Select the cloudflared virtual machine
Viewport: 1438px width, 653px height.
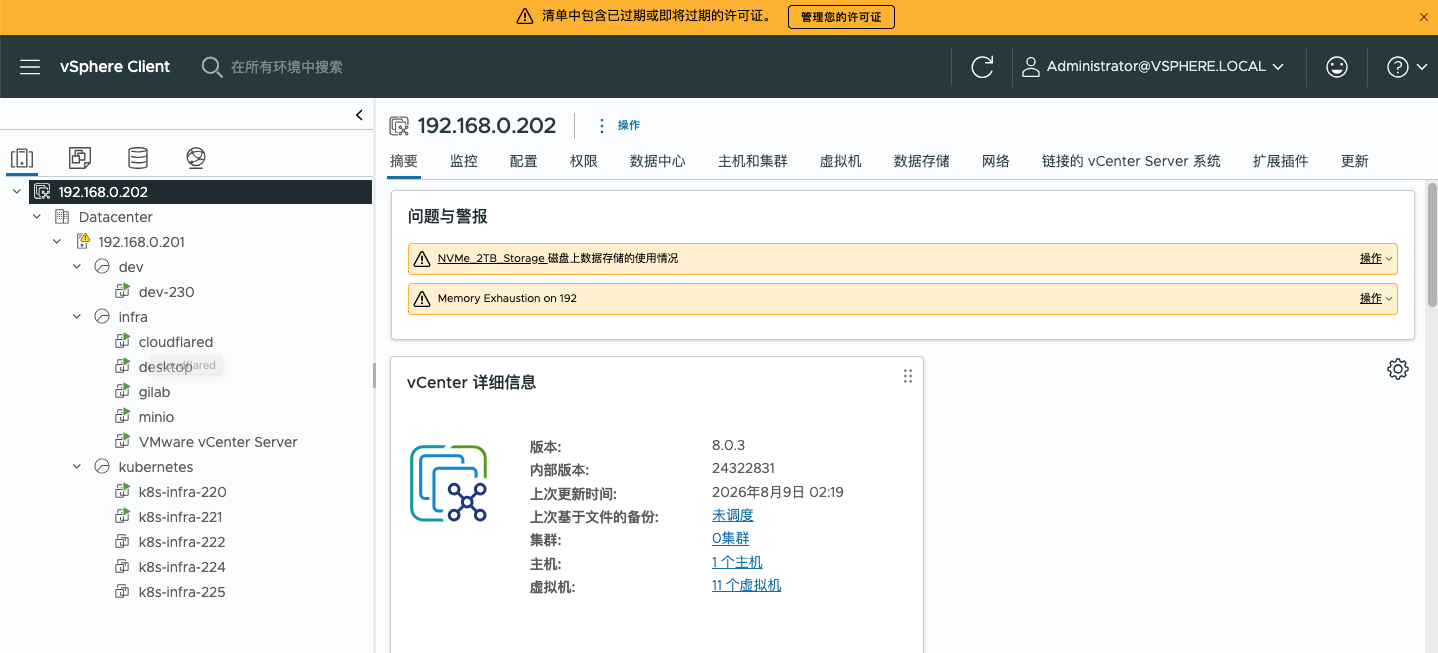pos(176,342)
